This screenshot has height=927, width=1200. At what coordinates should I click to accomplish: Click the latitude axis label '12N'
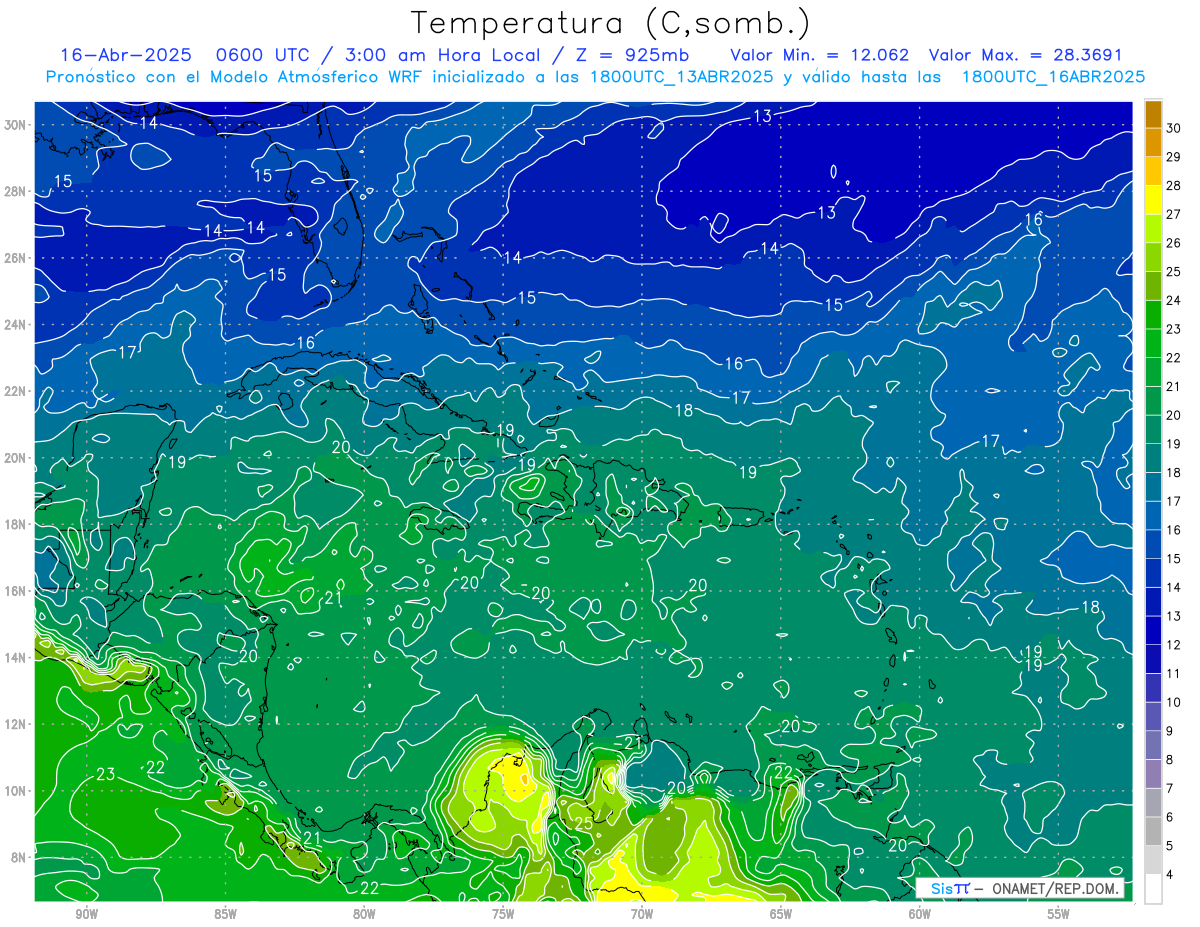[15, 724]
